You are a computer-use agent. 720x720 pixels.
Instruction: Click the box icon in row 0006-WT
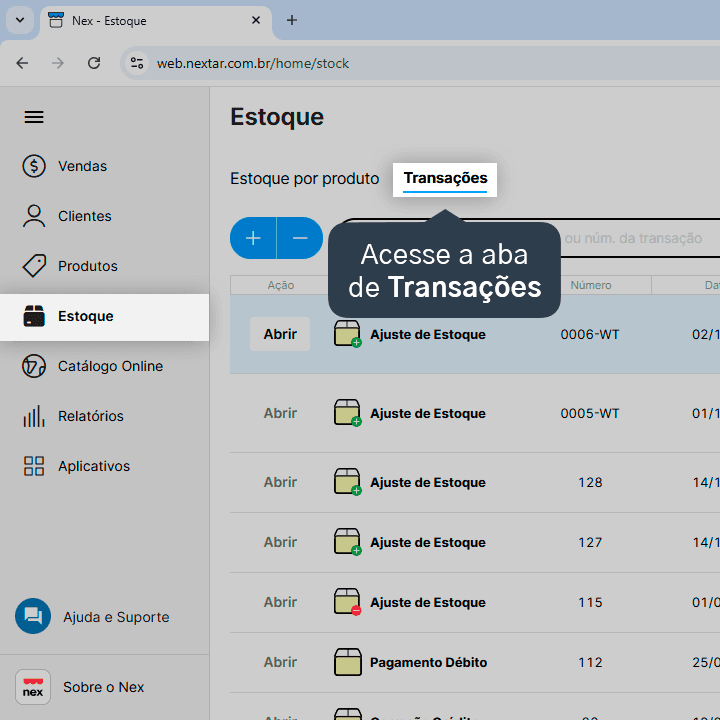coord(348,334)
